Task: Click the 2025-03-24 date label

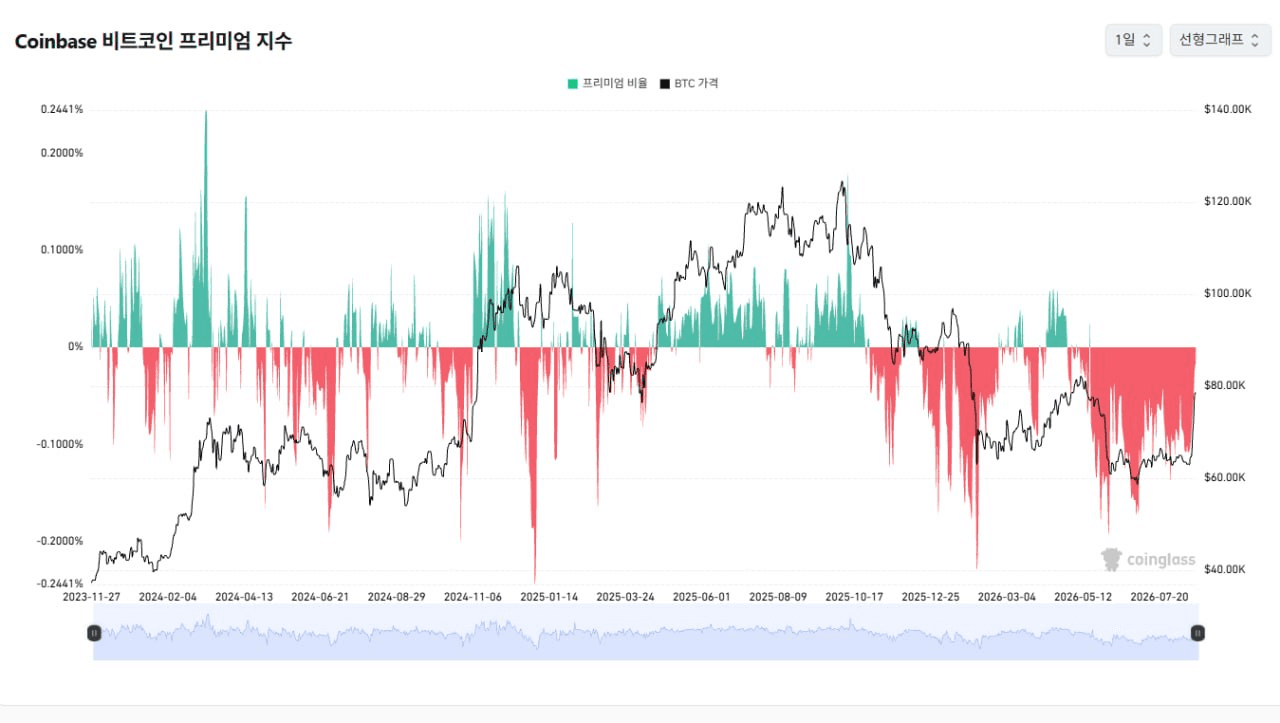Action: (625, 596)
